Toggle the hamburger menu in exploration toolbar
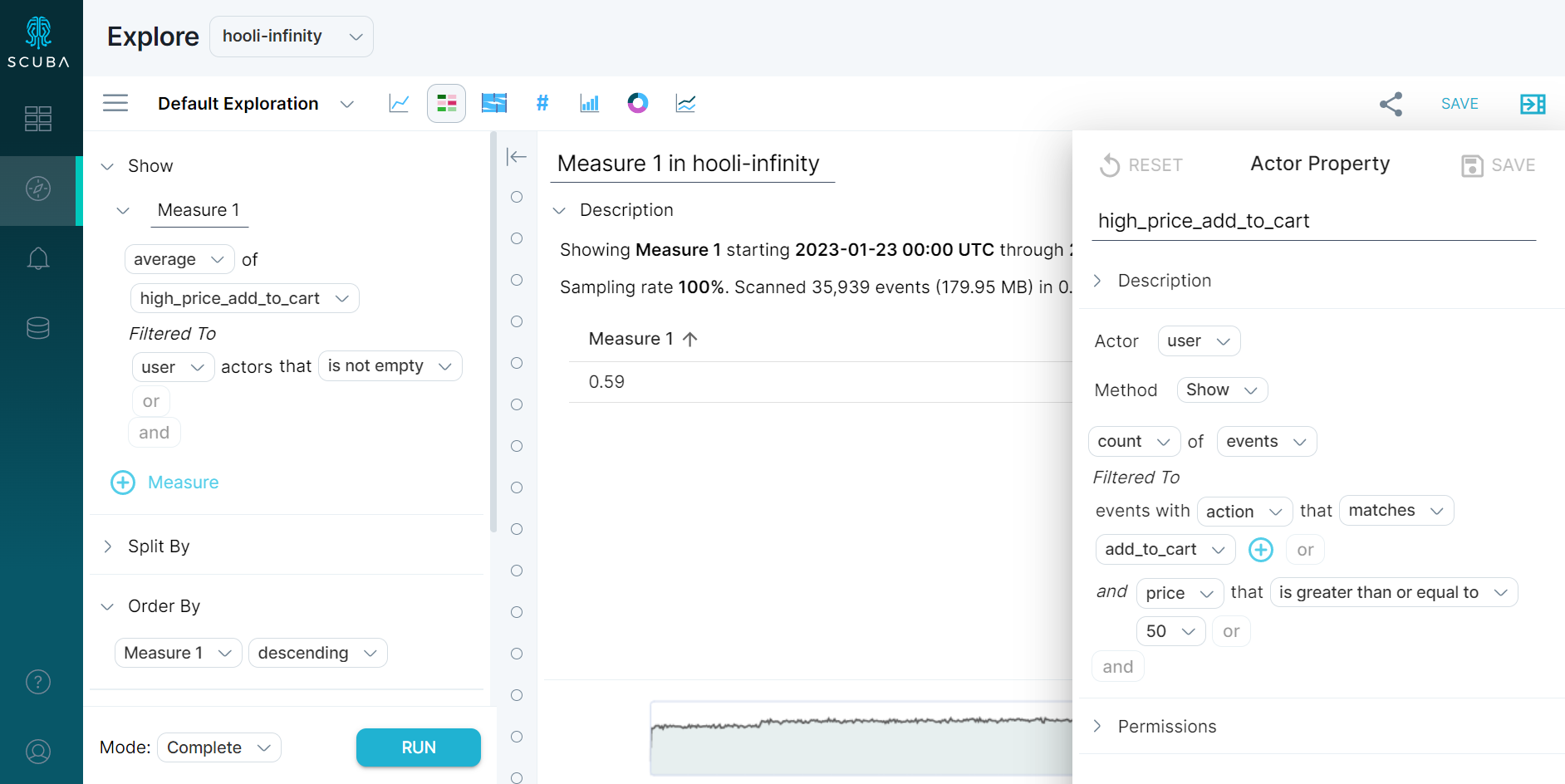 [115, 103]
